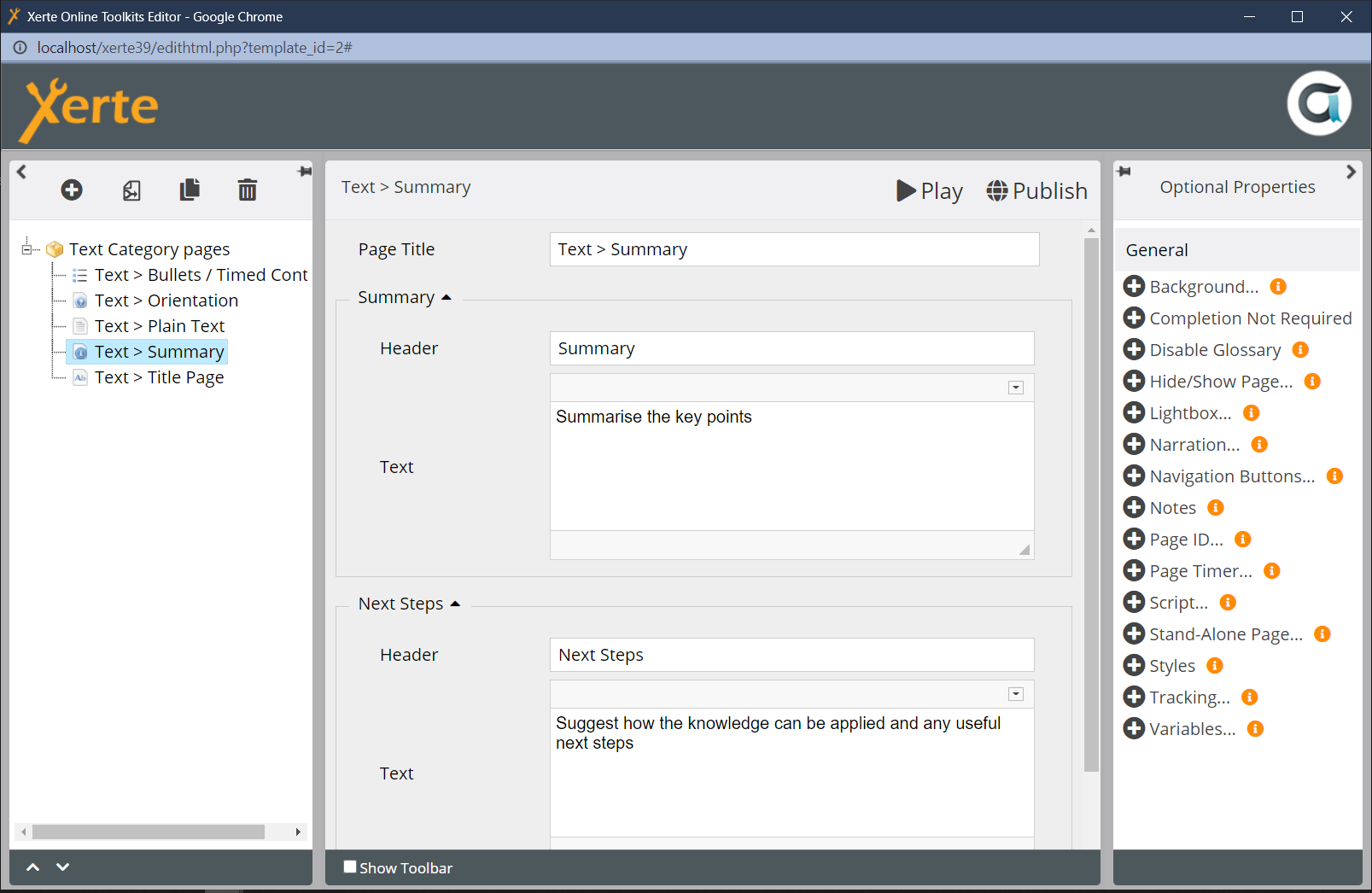This screenshot has width=1372, height=893.
Task: Select Text > Orientation in the tree
Action: 166,301
